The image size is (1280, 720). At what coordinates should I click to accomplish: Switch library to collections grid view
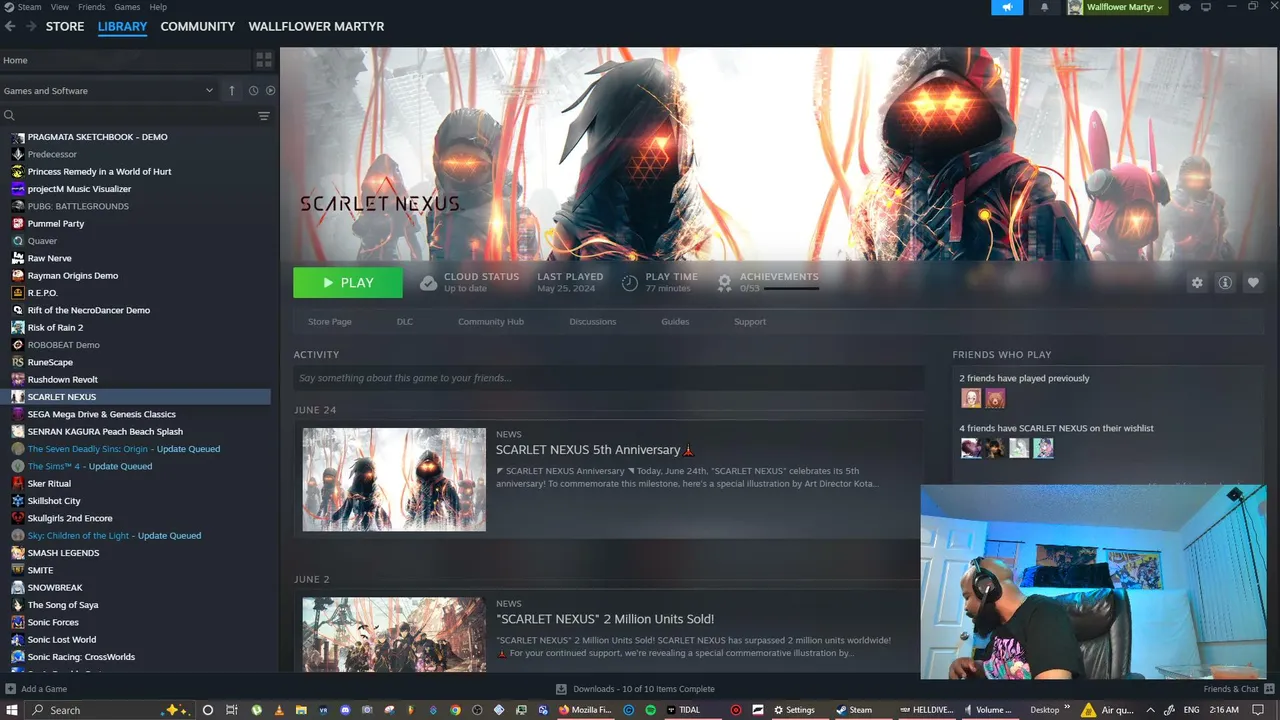click(x=264, y=60)
